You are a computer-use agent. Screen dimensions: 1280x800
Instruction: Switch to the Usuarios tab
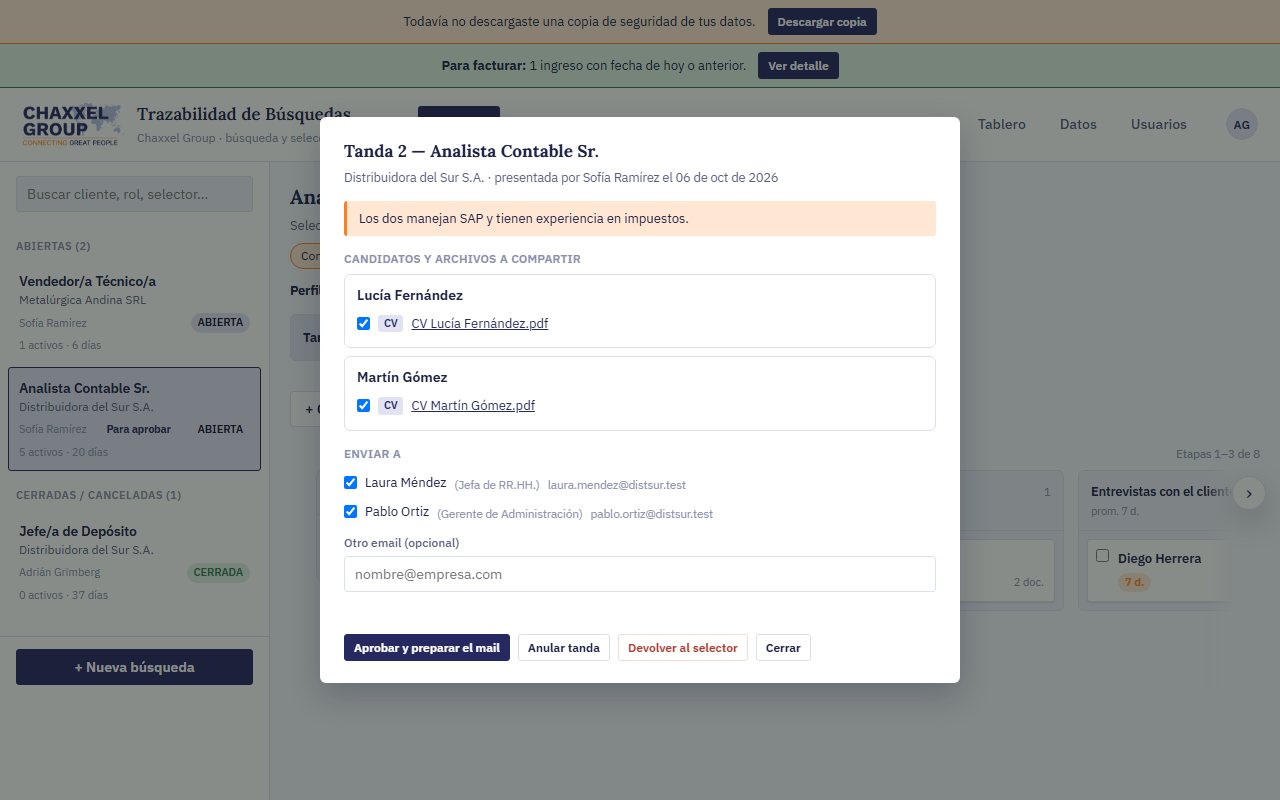coord(1159,125)
